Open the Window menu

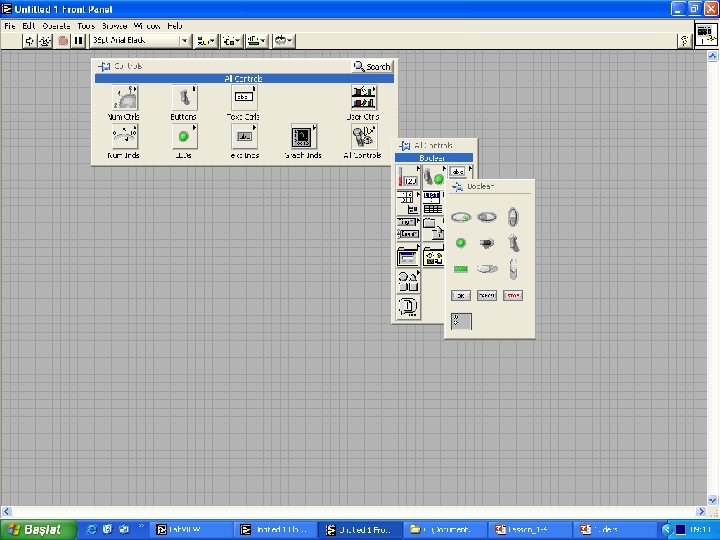(x=147, y=26)
